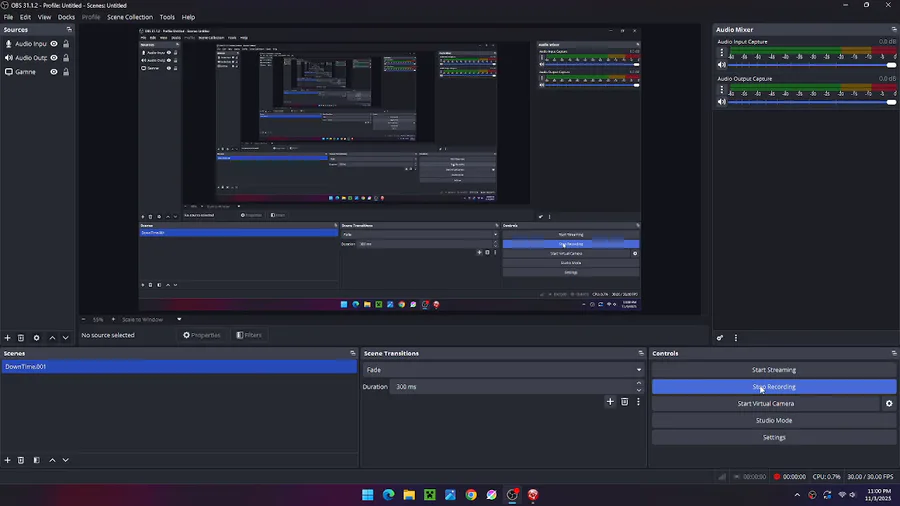Float the Audio Mixer dock panel

click(894, 29)
